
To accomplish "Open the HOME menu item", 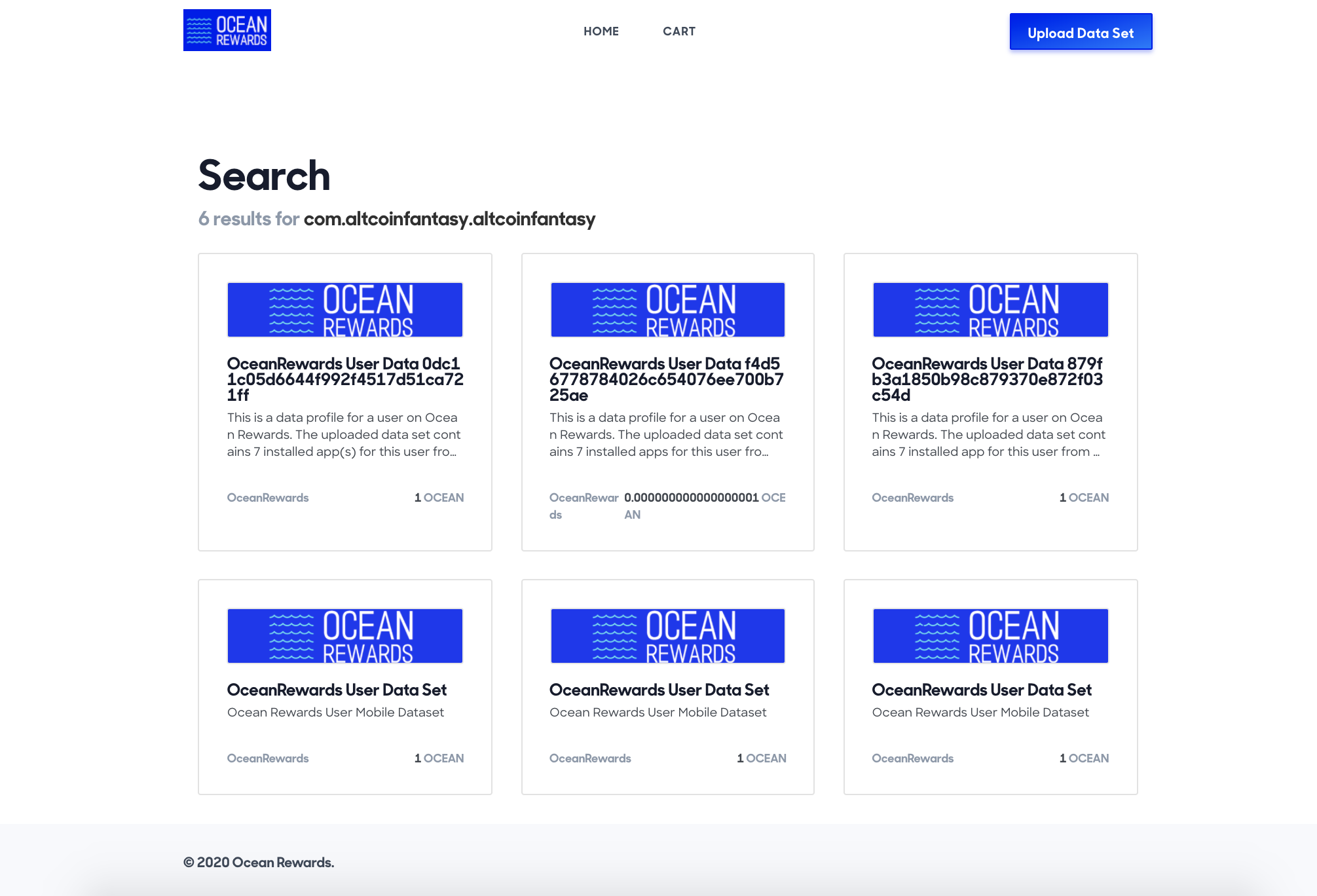I will (x=601, y=31).
